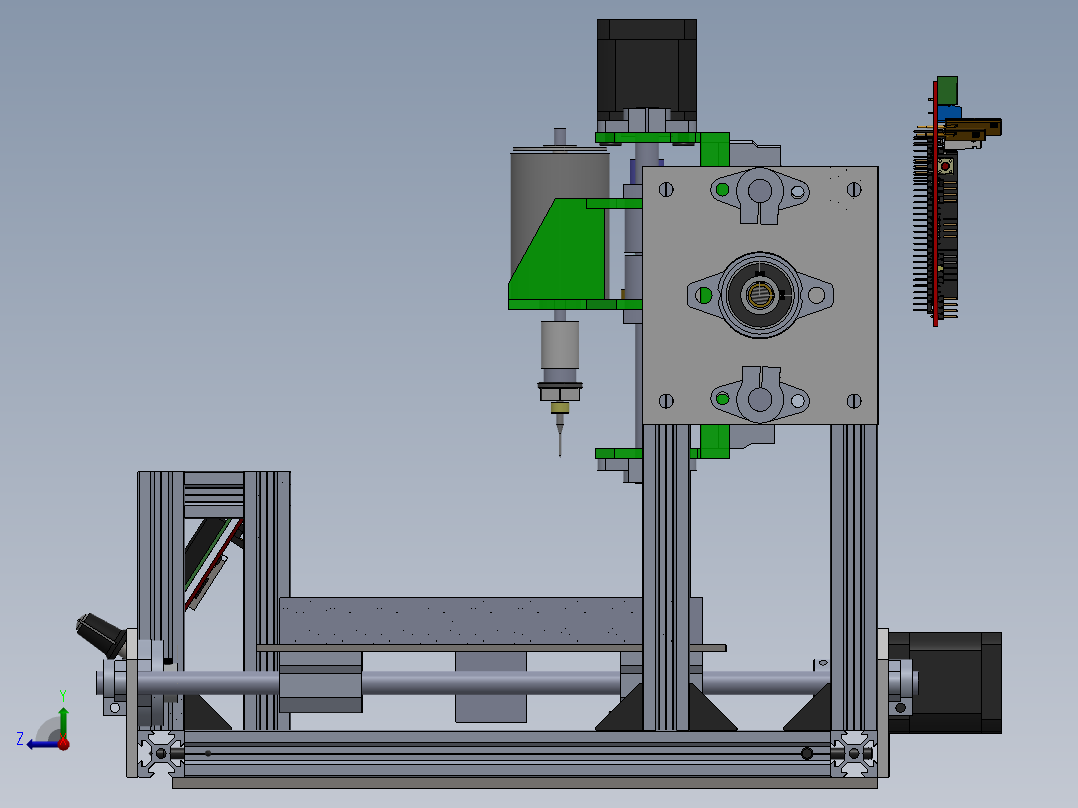Select the left end extrusion cross-section profile
This screenshot has width=1078, height=808.
[x=161, y=754]
